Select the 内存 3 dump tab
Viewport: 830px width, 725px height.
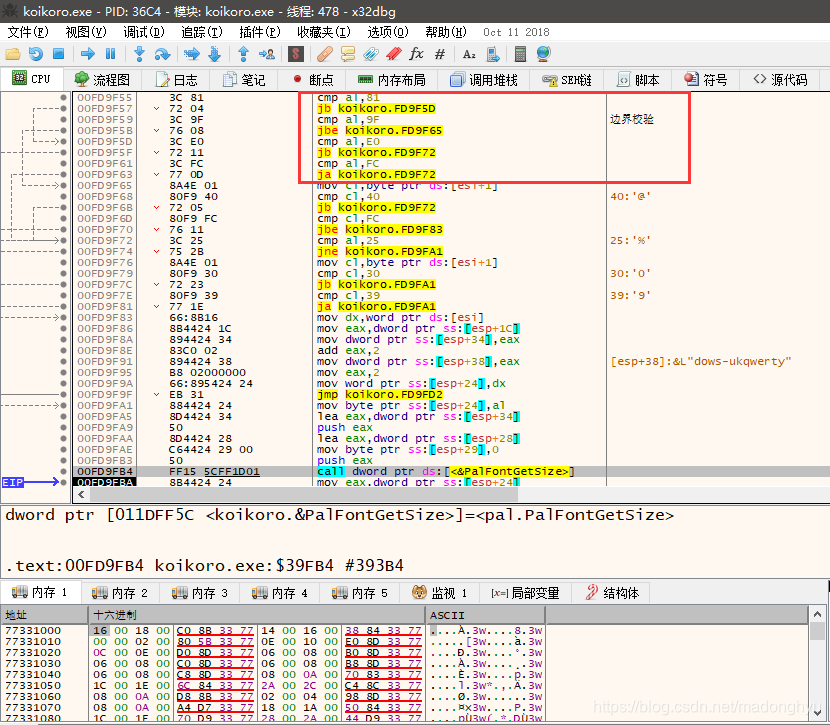tap(200, 593)
